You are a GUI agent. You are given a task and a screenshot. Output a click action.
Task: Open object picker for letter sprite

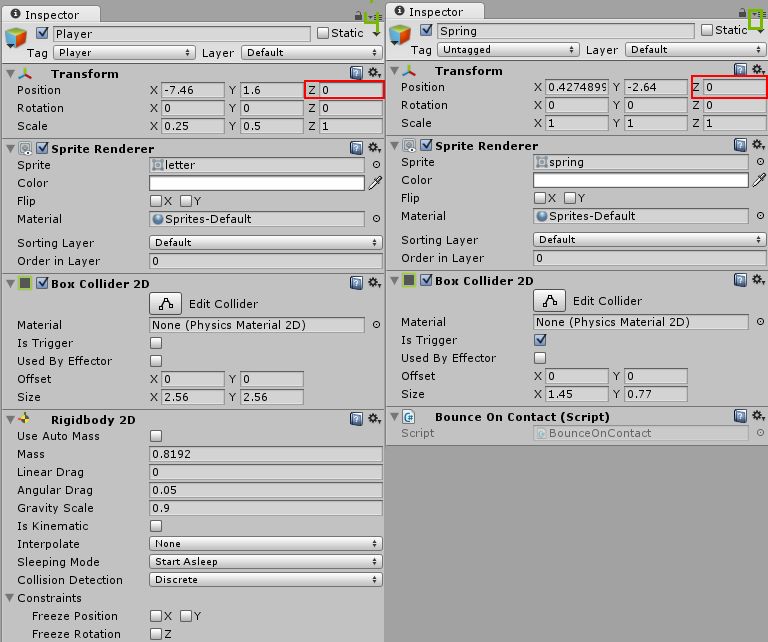[376, 165]
